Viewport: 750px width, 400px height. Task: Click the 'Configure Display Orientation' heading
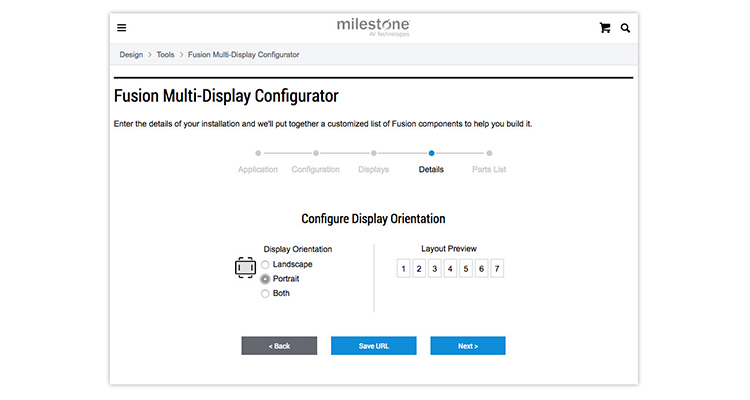[x=373, y=219]
